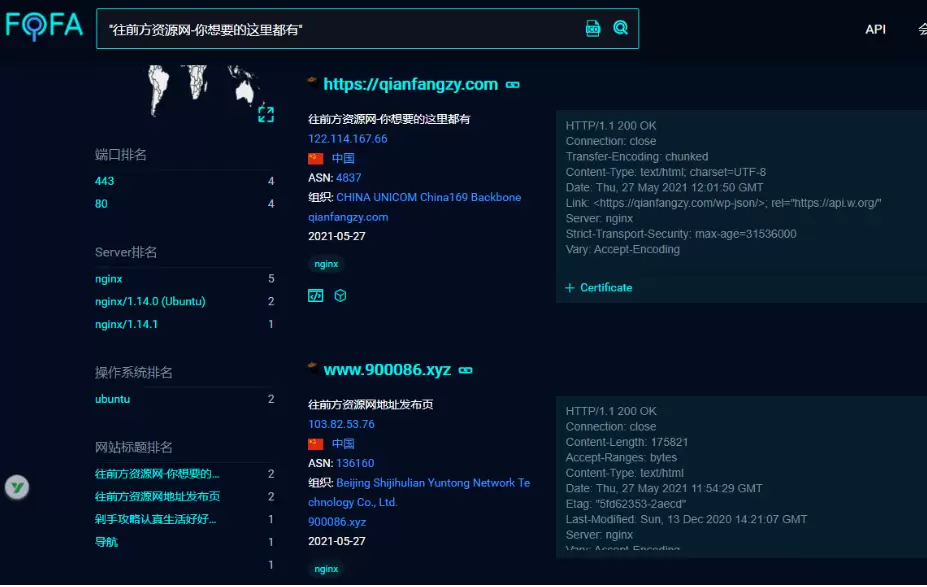Screen dimensions: 927x587
Task: Click nginx tag under 900086.xyz result
Action: click(x=326, y=569)
